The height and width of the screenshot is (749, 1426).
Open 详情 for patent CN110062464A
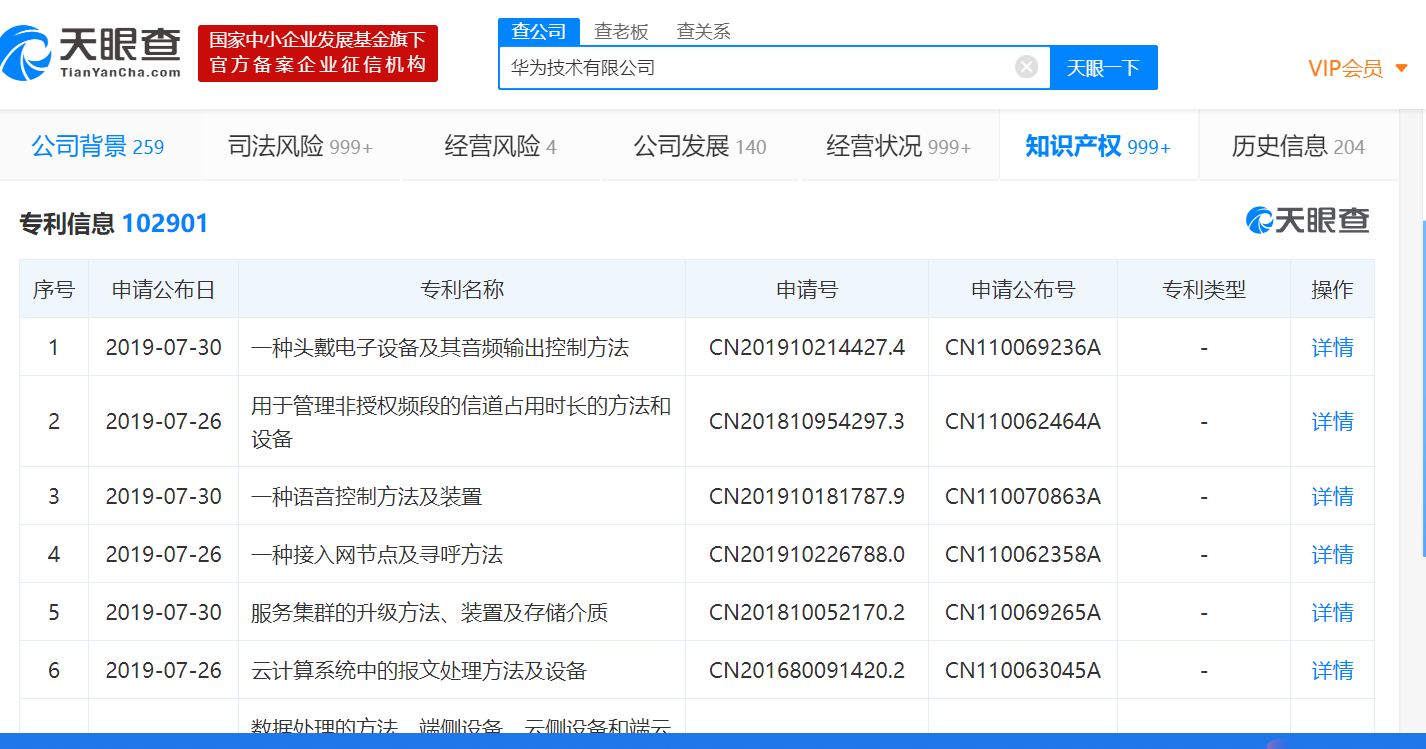point(1332,421)
